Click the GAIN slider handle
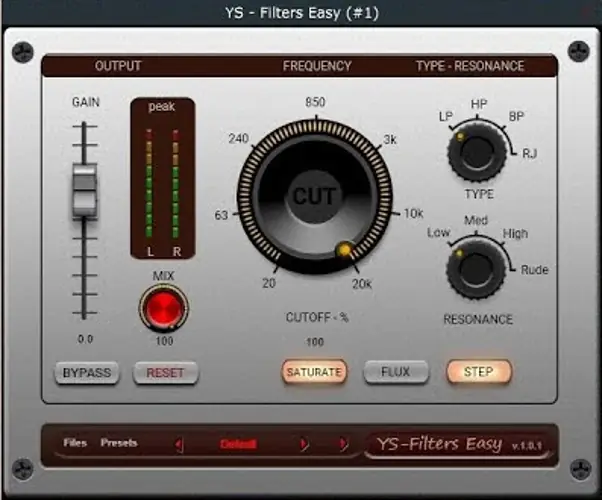Image resolution: width=602 pixels, height=500 pixels. [x=85, y=191]
